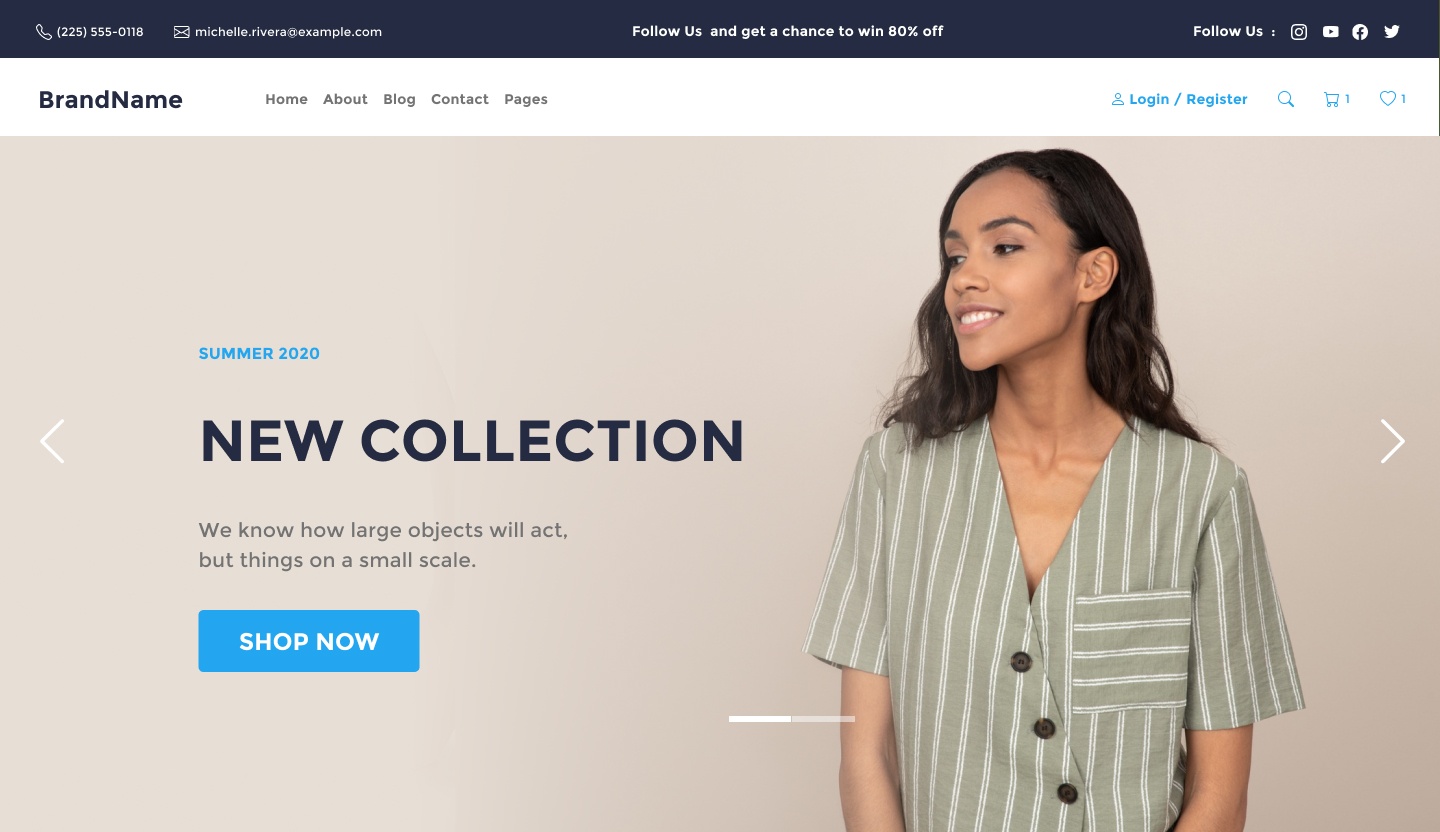Open the shopping cart icon

(x=1331, y=99)
